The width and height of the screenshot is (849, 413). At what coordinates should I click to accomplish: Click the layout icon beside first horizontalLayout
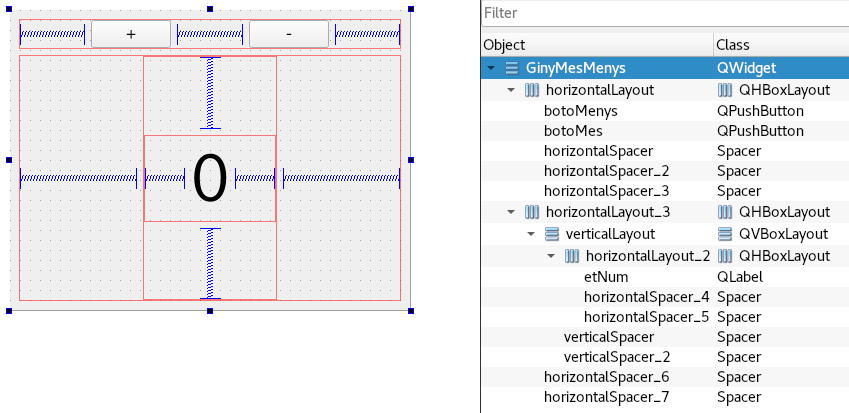click(532, 90)
